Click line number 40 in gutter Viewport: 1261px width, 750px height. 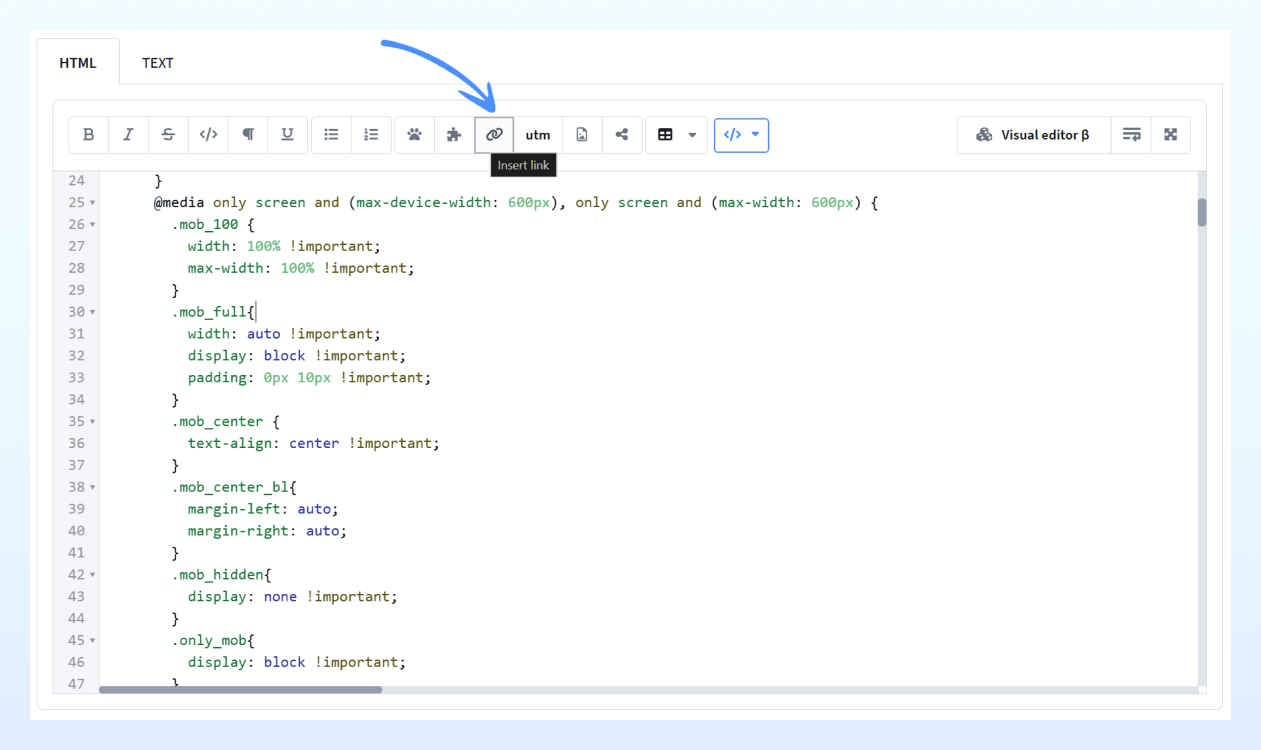(77, 531)
